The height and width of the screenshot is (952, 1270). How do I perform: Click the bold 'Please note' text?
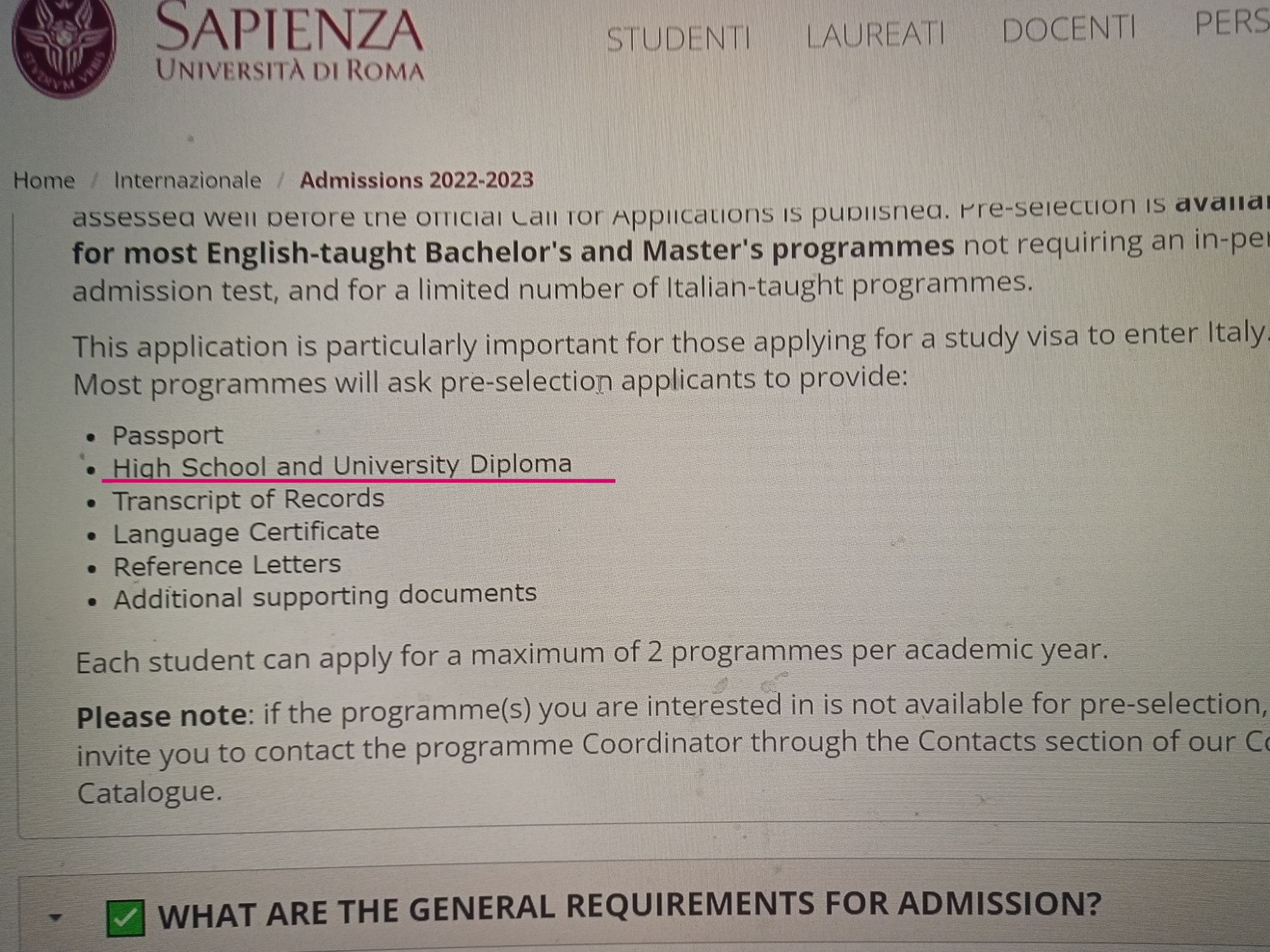click(161, 716)
